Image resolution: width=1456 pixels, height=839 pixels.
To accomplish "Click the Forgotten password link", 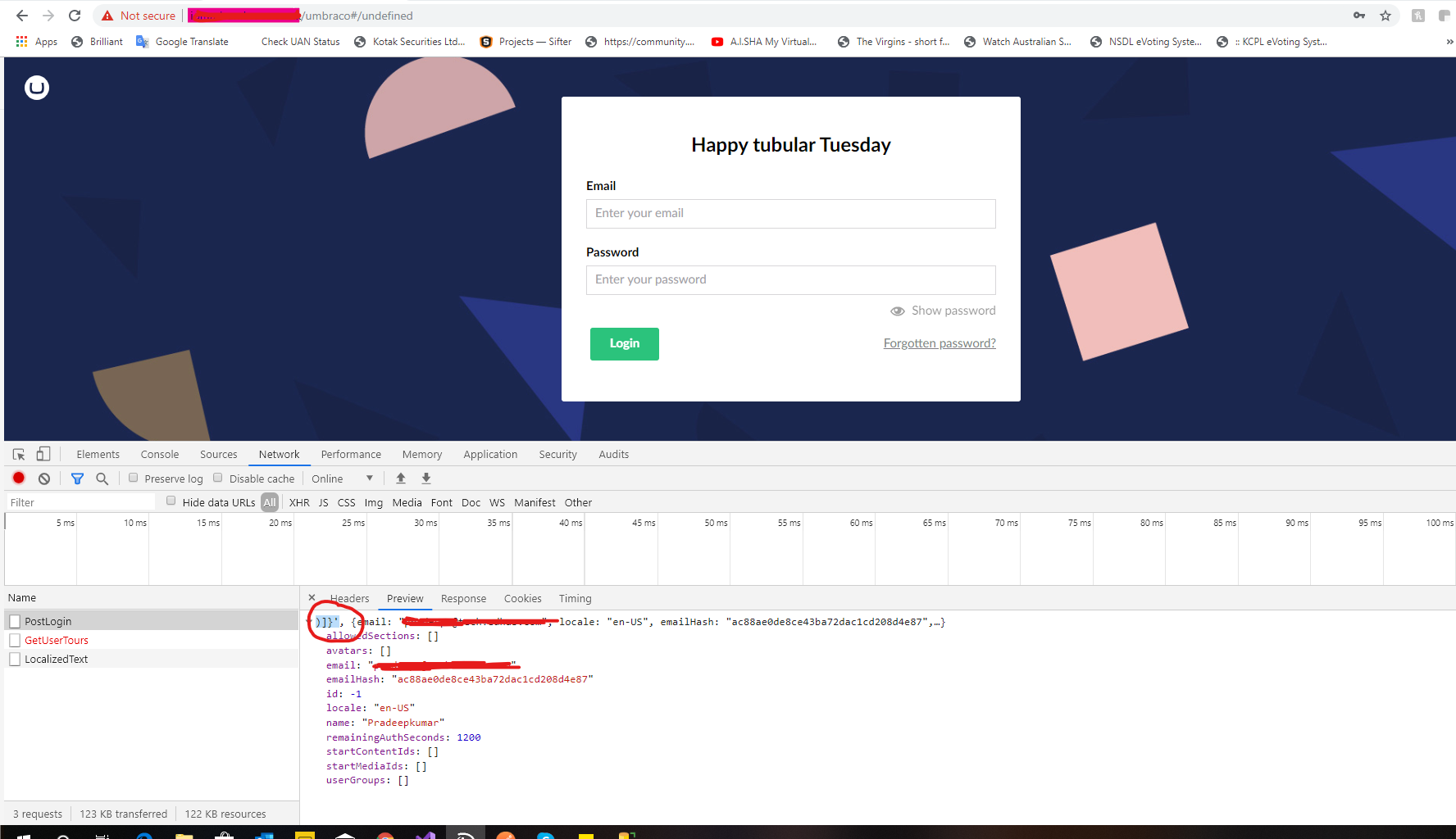I will (940, 343).
